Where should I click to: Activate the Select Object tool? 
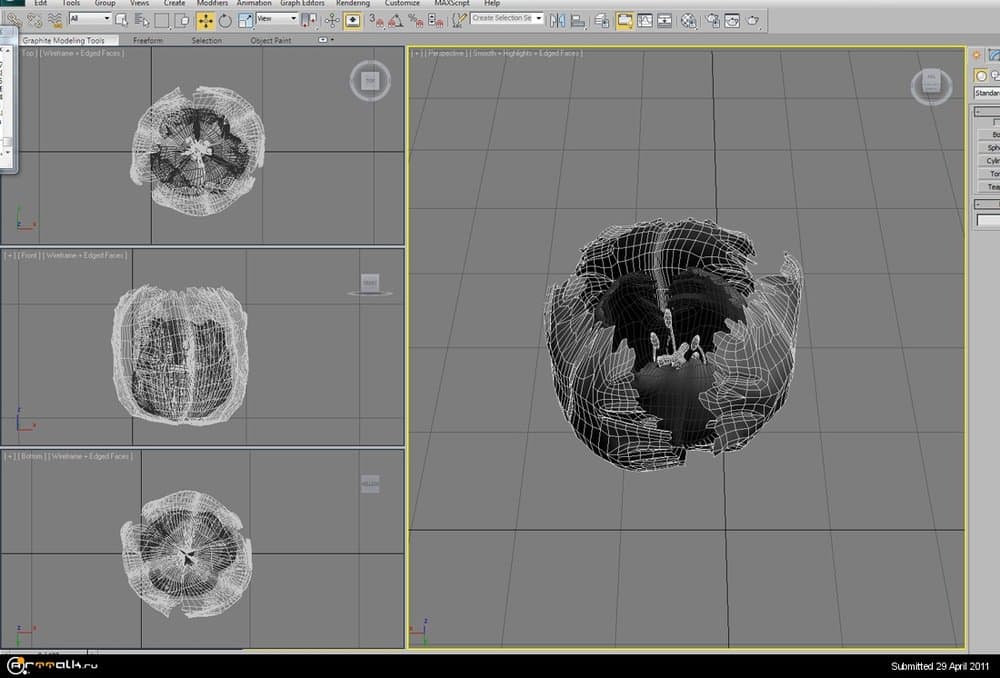122,20
